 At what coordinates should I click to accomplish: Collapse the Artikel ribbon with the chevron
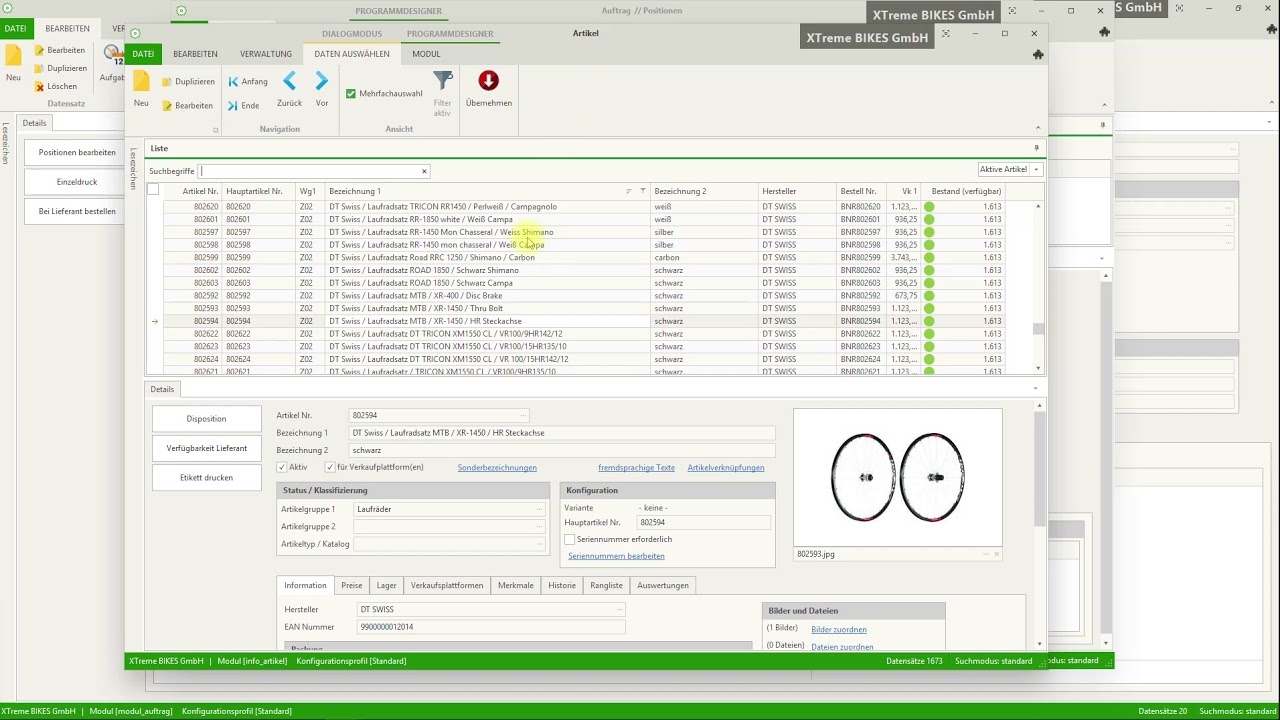tap(1037, 128)
